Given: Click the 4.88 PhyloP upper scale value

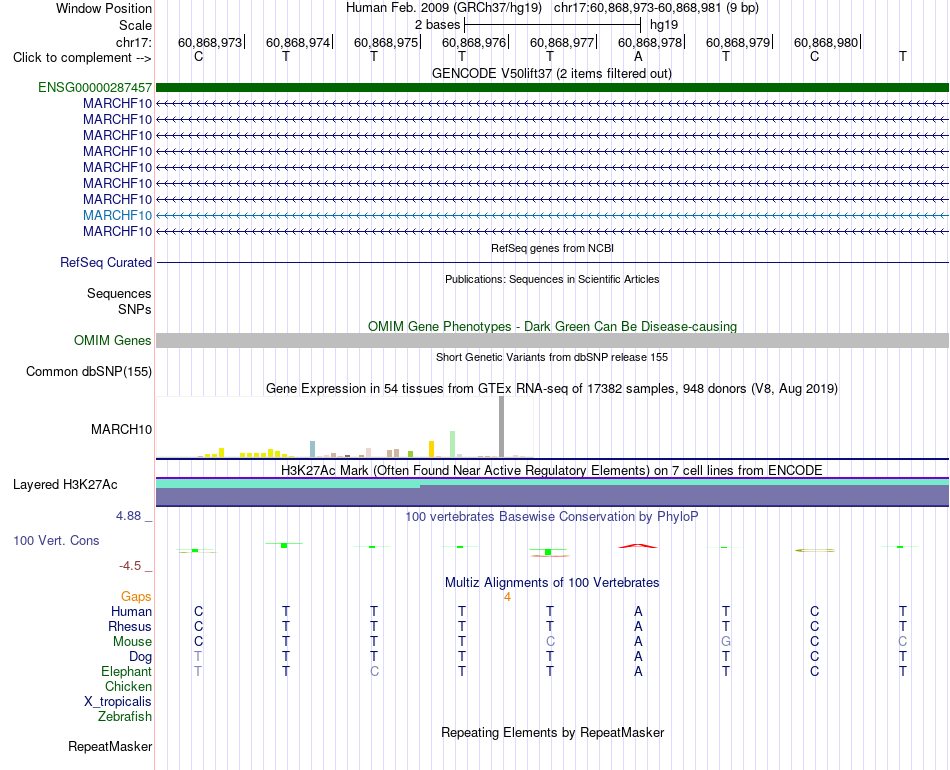Looking at the screenshot, I should [x=128, y=516].
